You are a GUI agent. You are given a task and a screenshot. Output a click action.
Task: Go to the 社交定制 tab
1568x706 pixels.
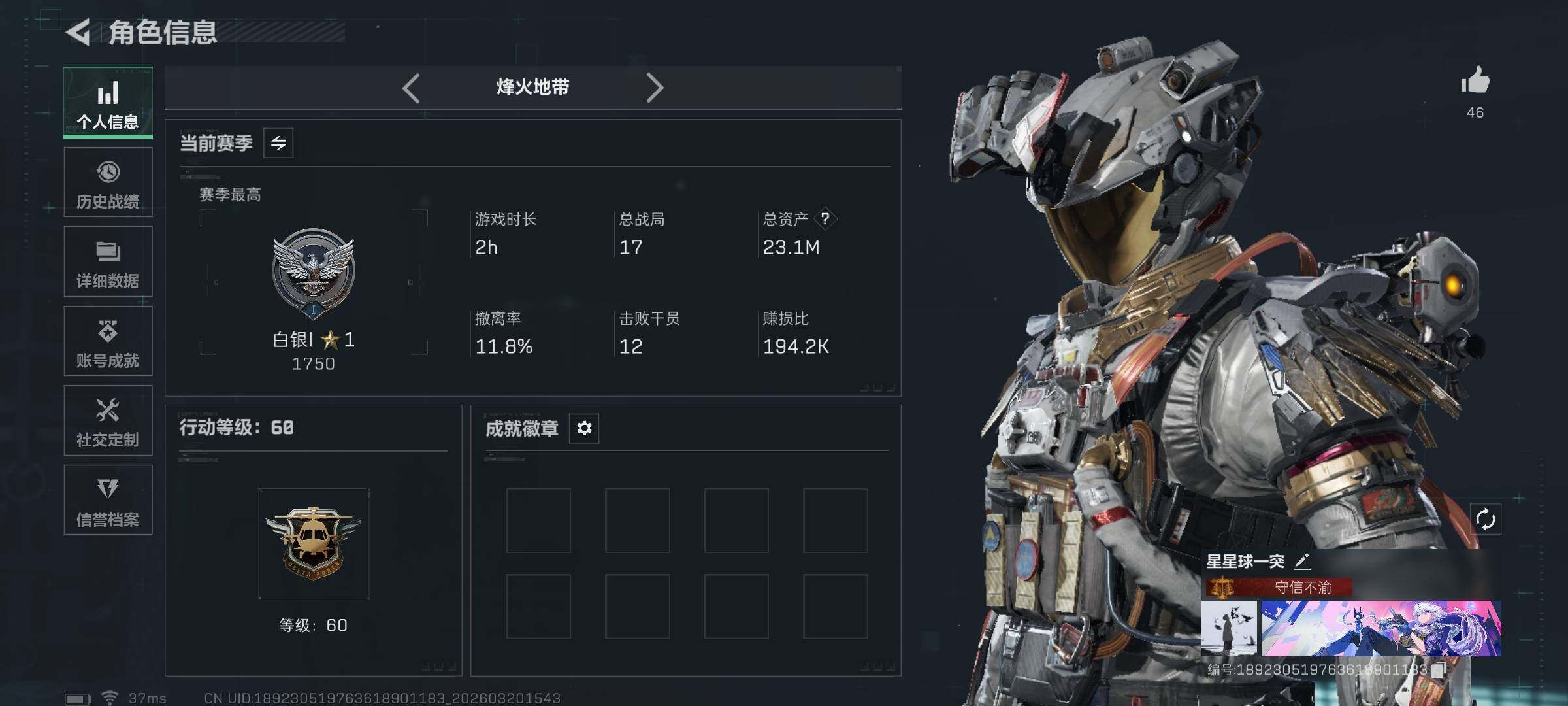(x=108, y=420)
